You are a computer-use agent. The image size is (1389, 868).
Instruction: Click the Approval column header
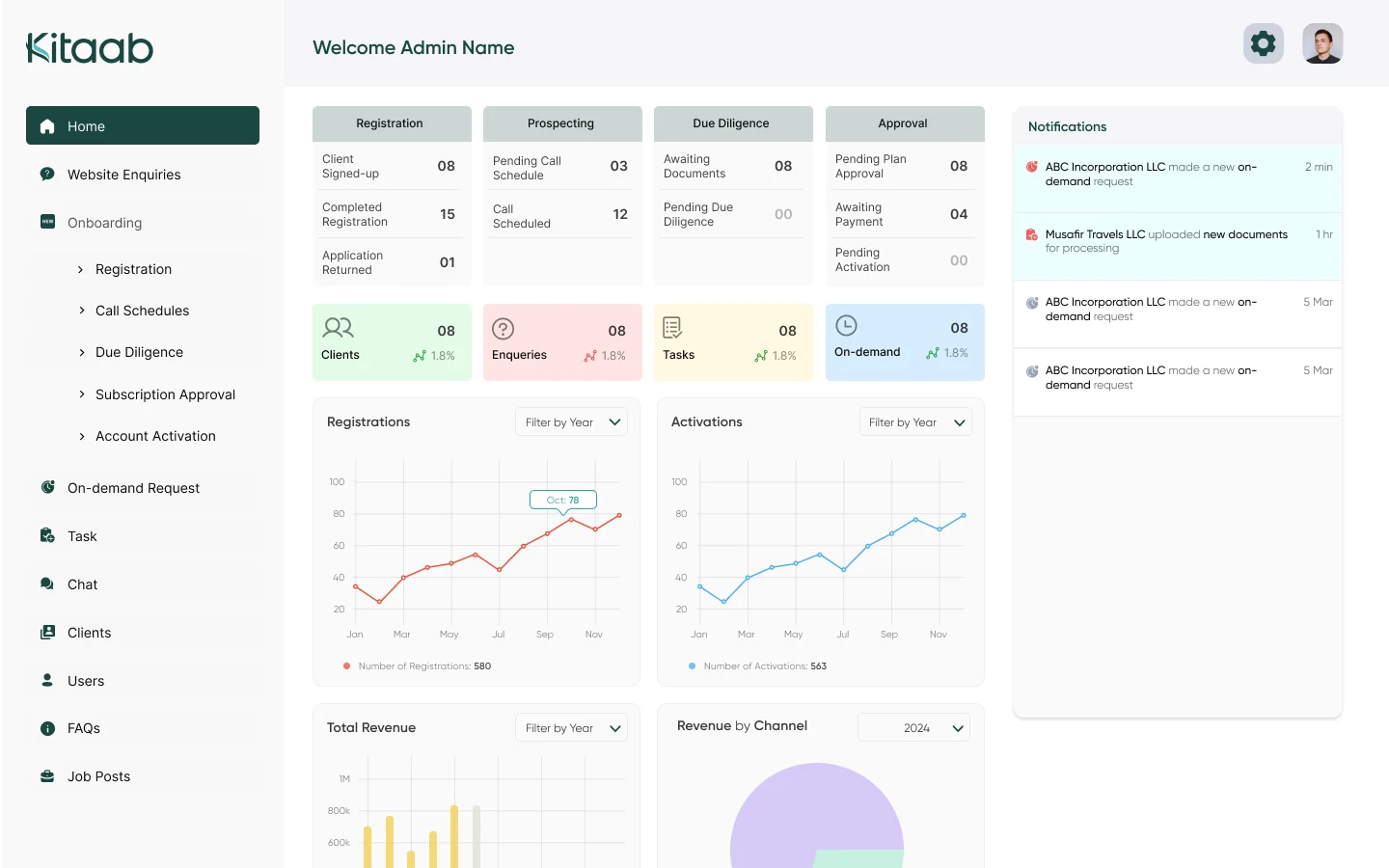(x=905, y=123)
